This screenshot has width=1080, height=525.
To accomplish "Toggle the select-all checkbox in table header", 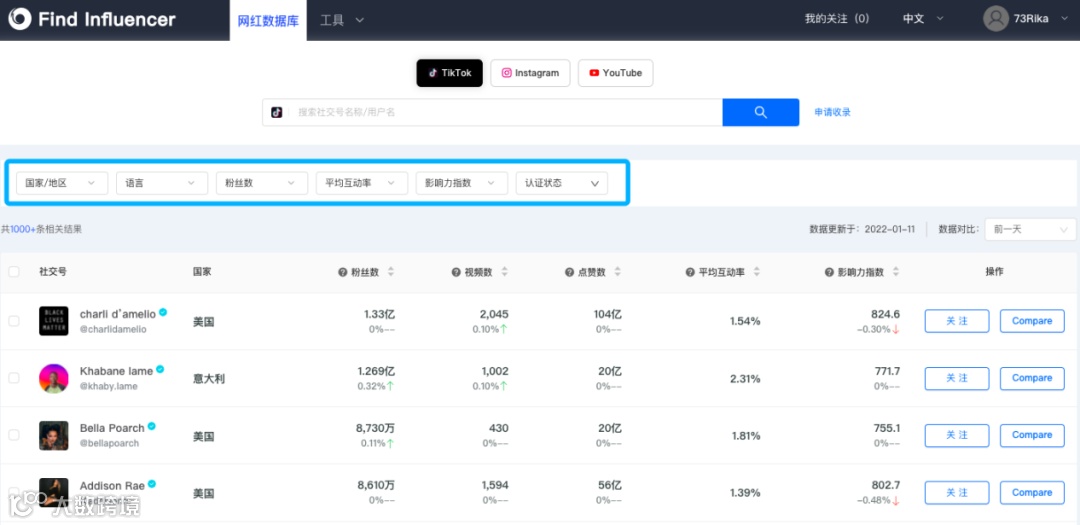I will (14, 272).
